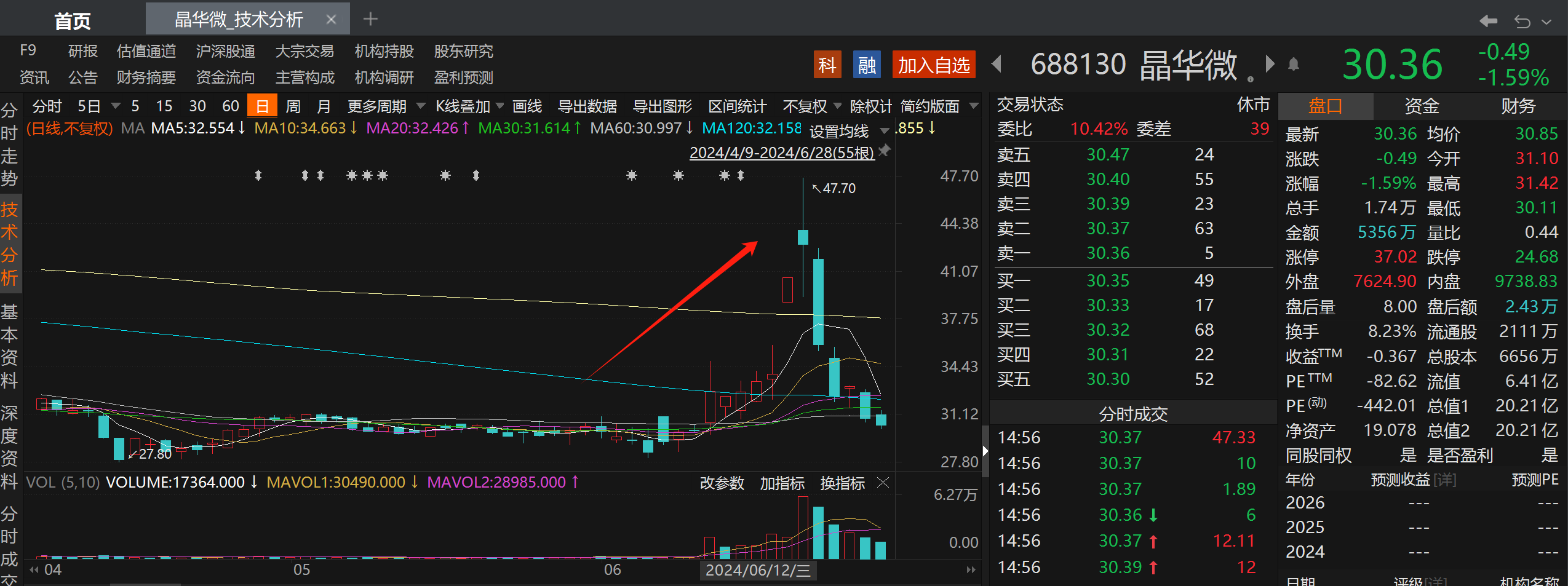Switch chart to the 30-minute period
The width and height of the screenshot is (1568, 586).
197,106
